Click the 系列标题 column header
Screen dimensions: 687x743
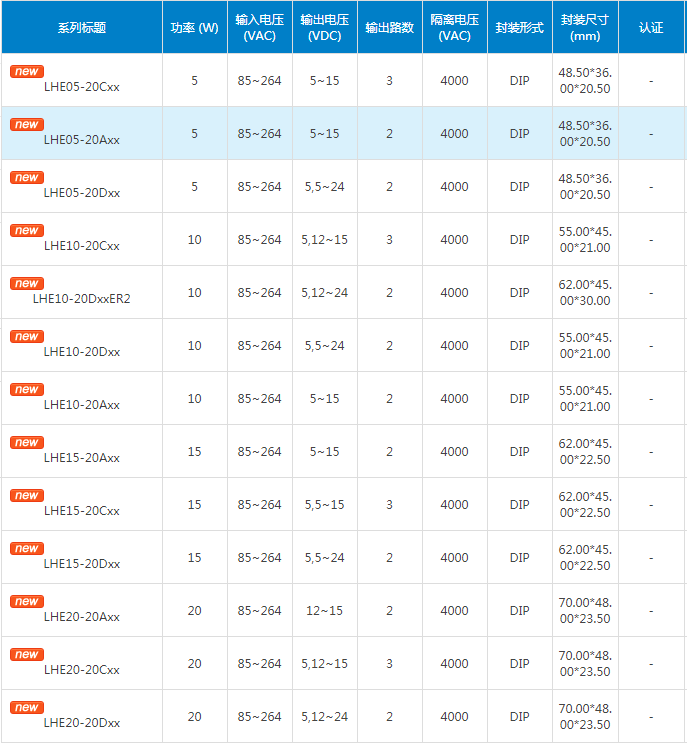pyautogui.click(x=81, y=28)
